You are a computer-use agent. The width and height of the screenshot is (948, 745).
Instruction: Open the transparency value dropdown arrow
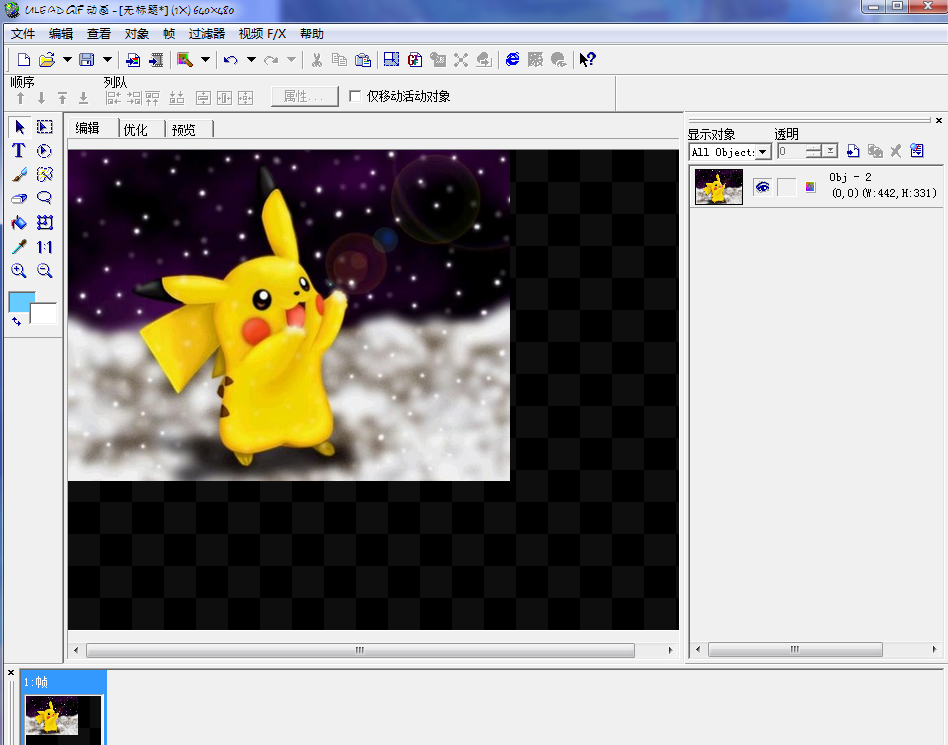click(831, 151)
